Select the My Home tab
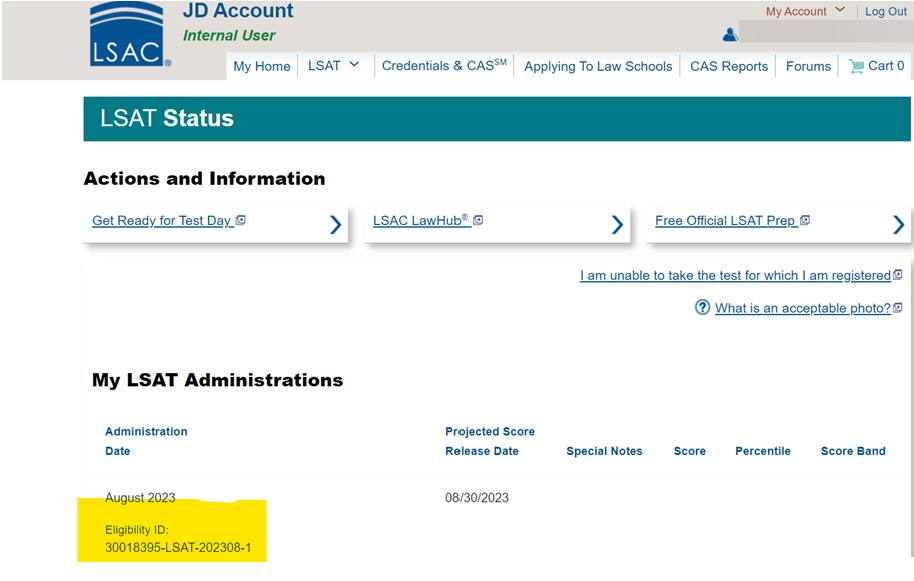This screenshot has height=581, width=914. click(261, 66)
